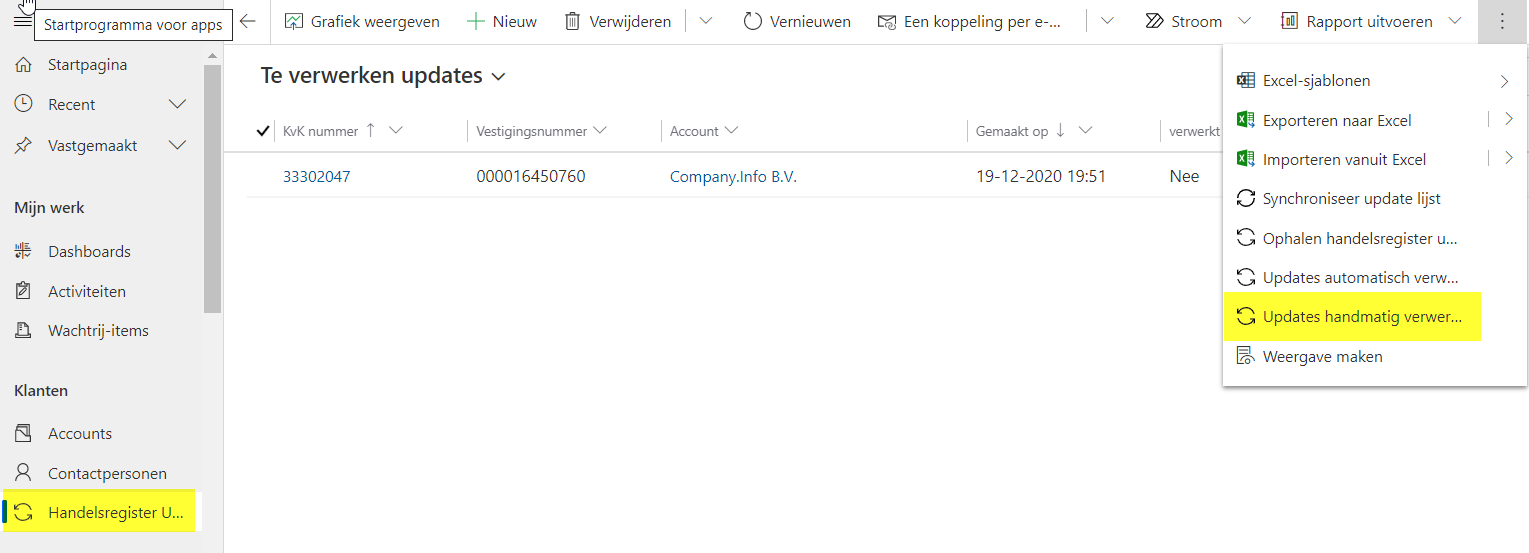Click the Nieuw button in toolbar
This screenshot has height=553, width=1529.
[x=502, y=21]
